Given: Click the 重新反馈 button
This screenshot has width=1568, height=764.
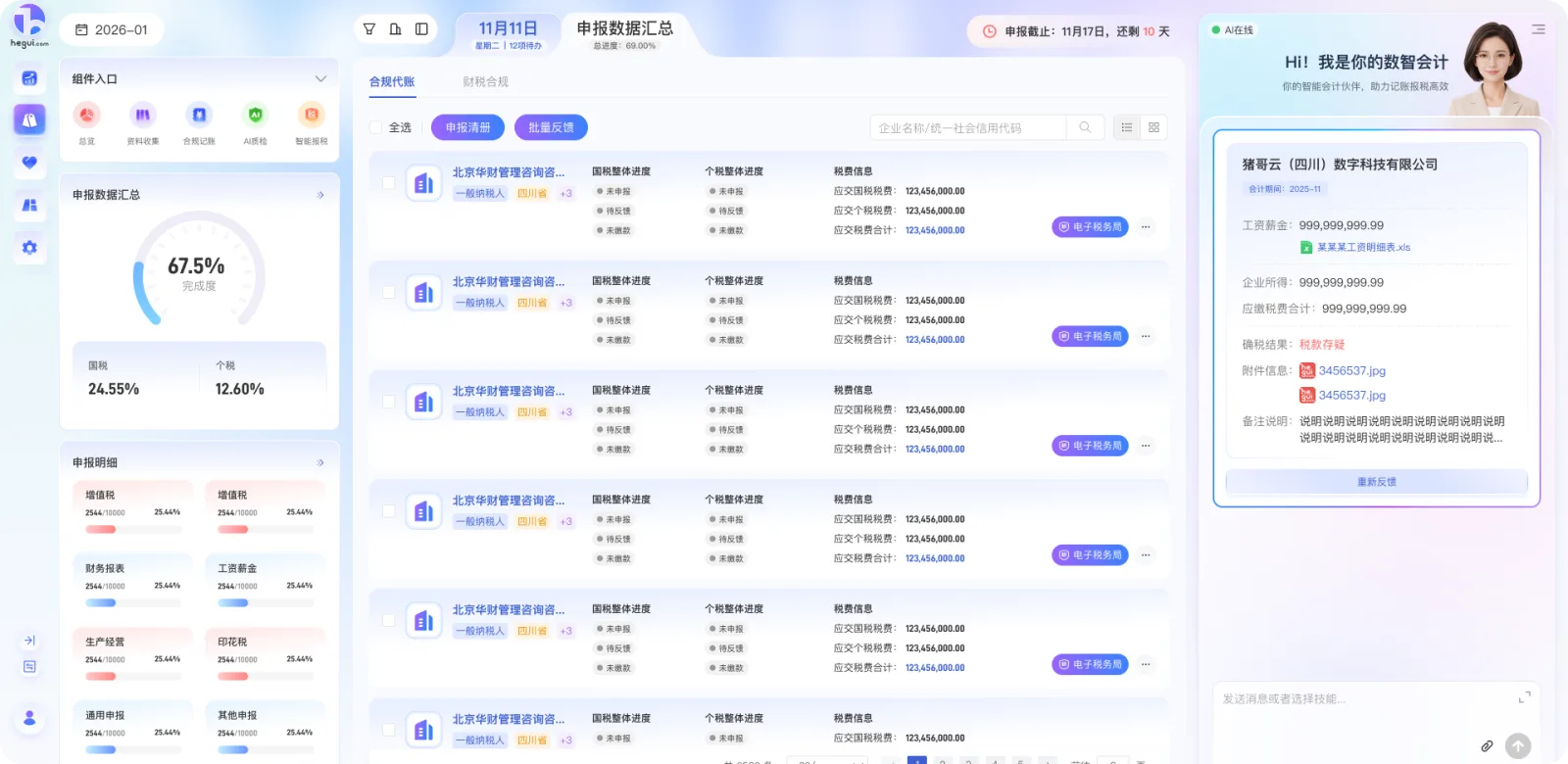Looking at the screenshot, I should point(1377,482).
